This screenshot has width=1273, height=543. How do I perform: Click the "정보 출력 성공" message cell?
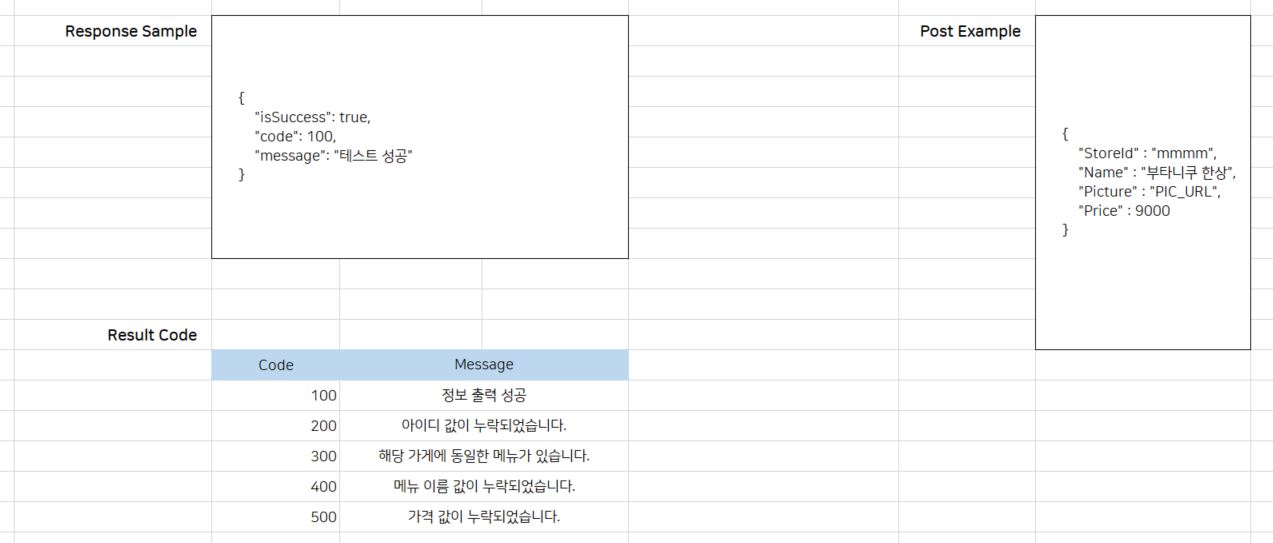(x=484, y=395)
